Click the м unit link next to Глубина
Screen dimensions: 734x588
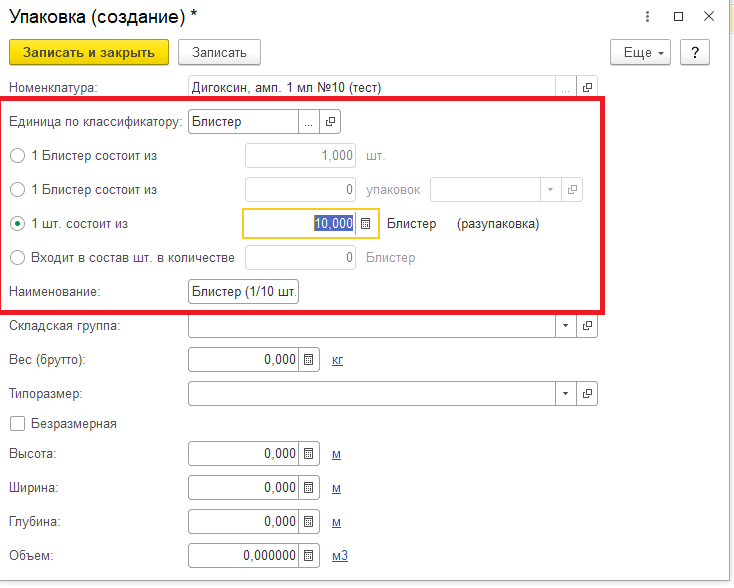[x=336, y=522]
